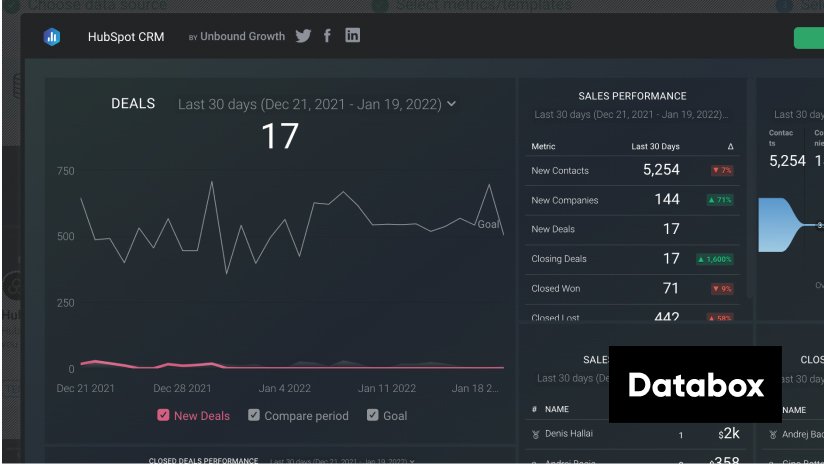The image size is (824, 464).
Task: Click the Goal label on chart
Action: 488,224
